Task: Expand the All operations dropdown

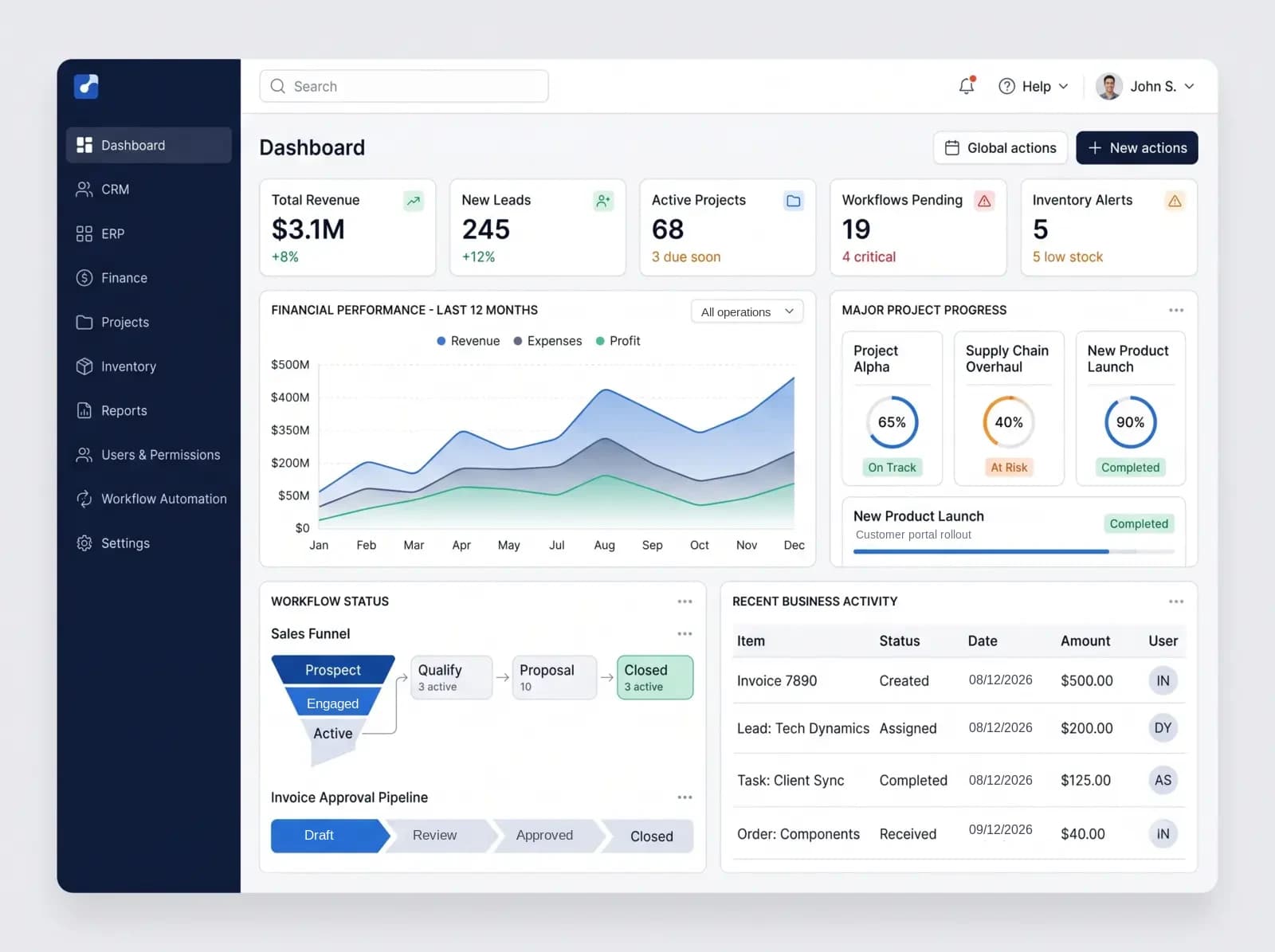Action: [x=747, y=311]
